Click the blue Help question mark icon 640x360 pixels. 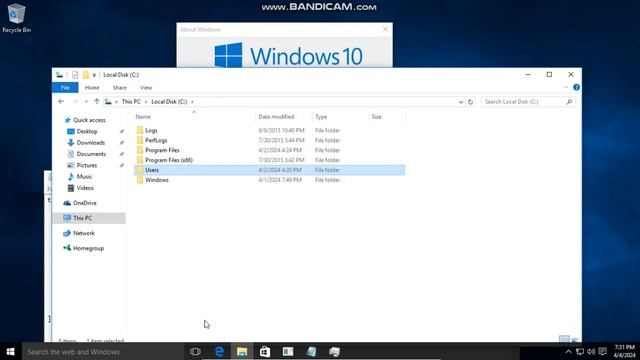pos(576,87)
